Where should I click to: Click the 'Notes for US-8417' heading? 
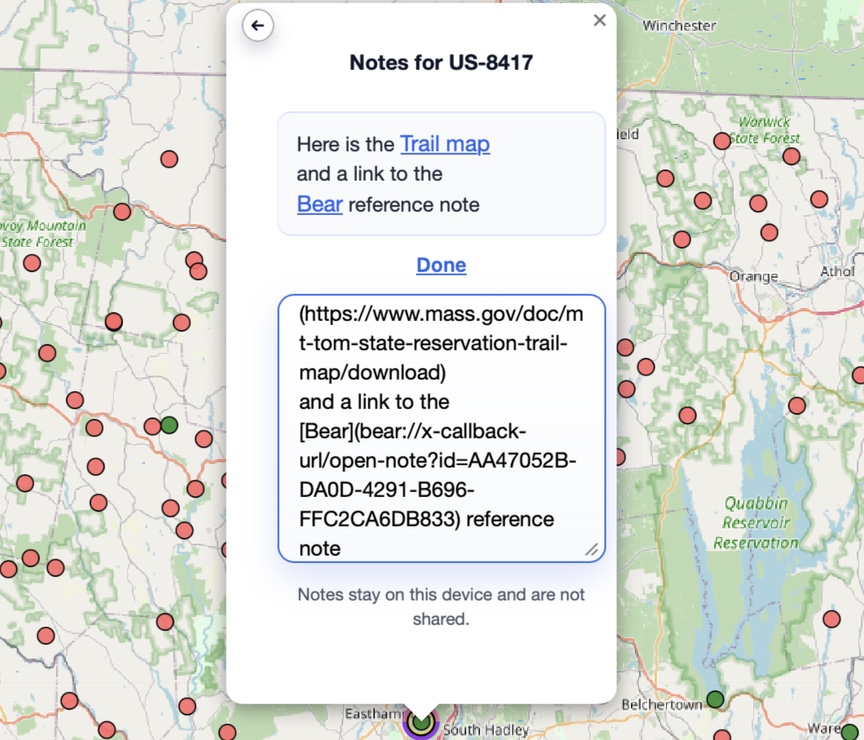click(x=441, y=63)
